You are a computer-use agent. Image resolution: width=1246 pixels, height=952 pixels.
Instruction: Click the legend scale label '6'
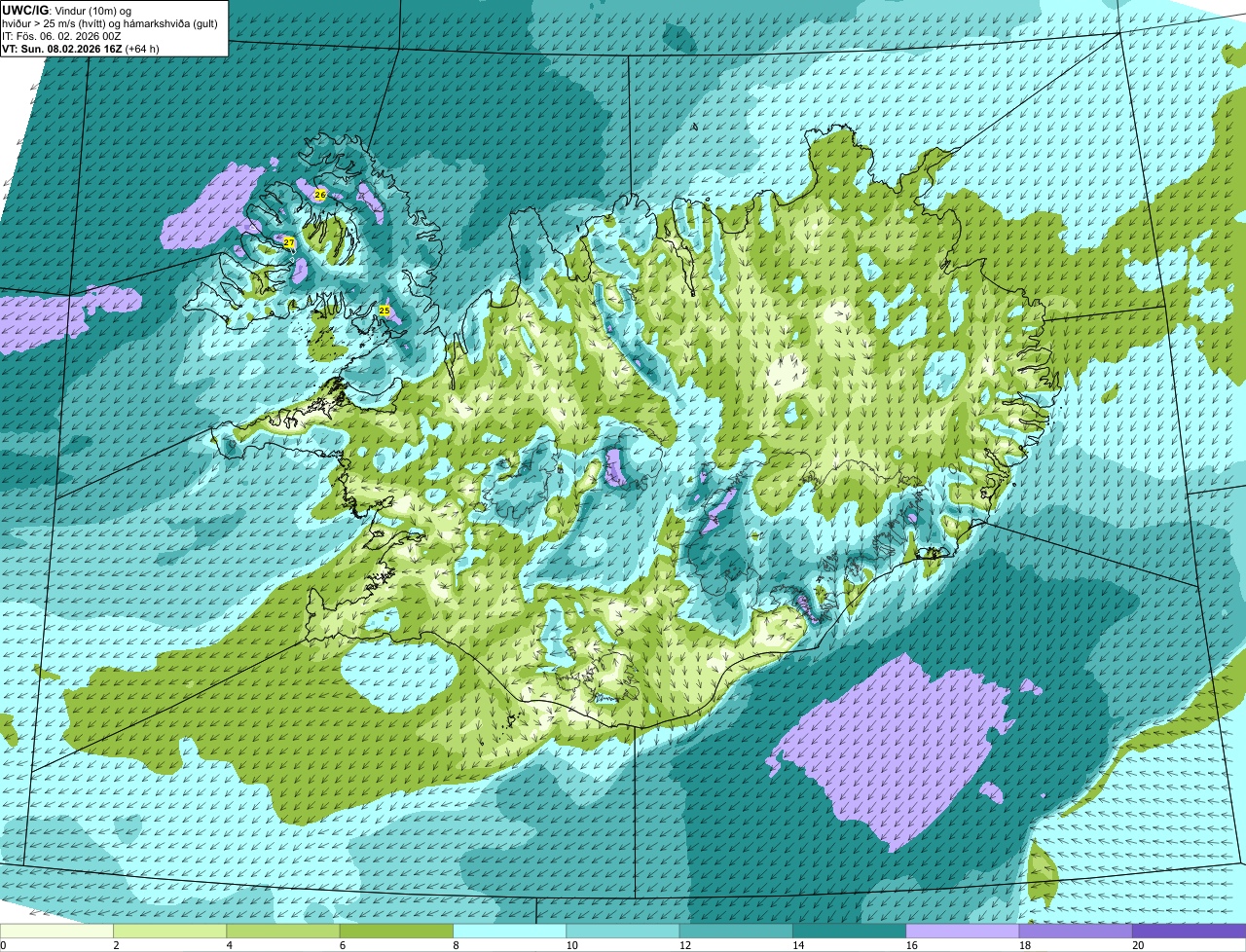coord(343,945)
